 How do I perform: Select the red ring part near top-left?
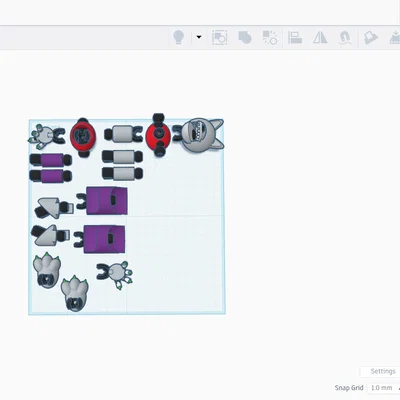[83, 137]
